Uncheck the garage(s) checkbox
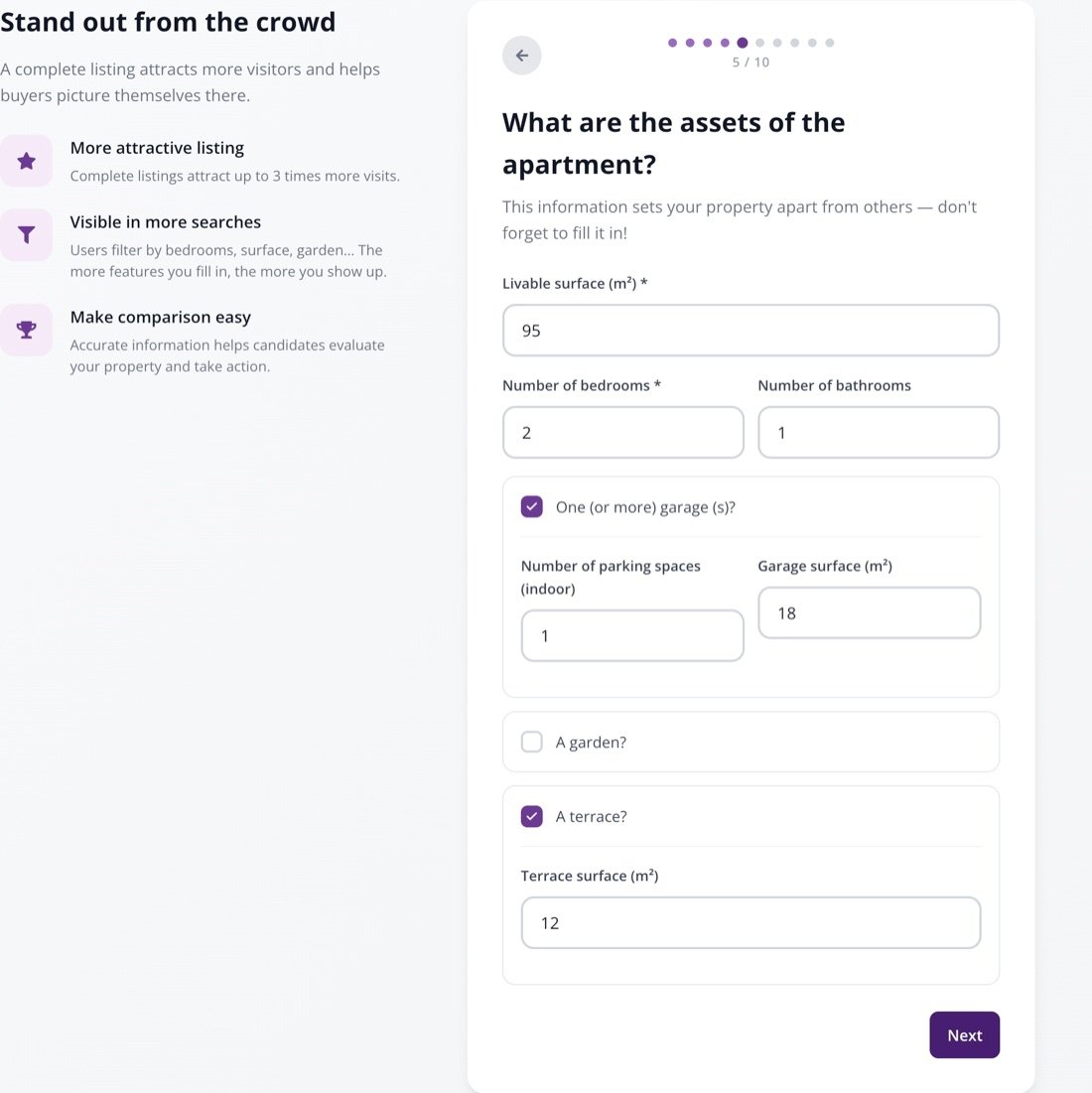Image resolution: width=1092 pixels, height=1093 pixels. [532, 506]
